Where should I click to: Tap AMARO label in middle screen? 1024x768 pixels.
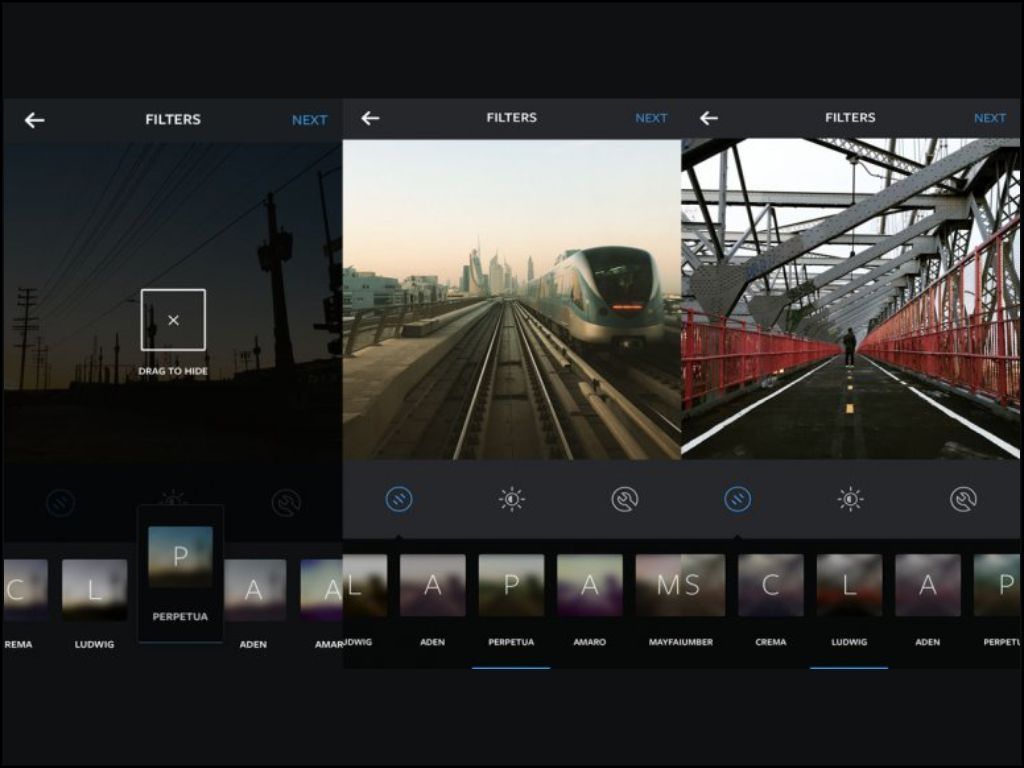(590, 642)
